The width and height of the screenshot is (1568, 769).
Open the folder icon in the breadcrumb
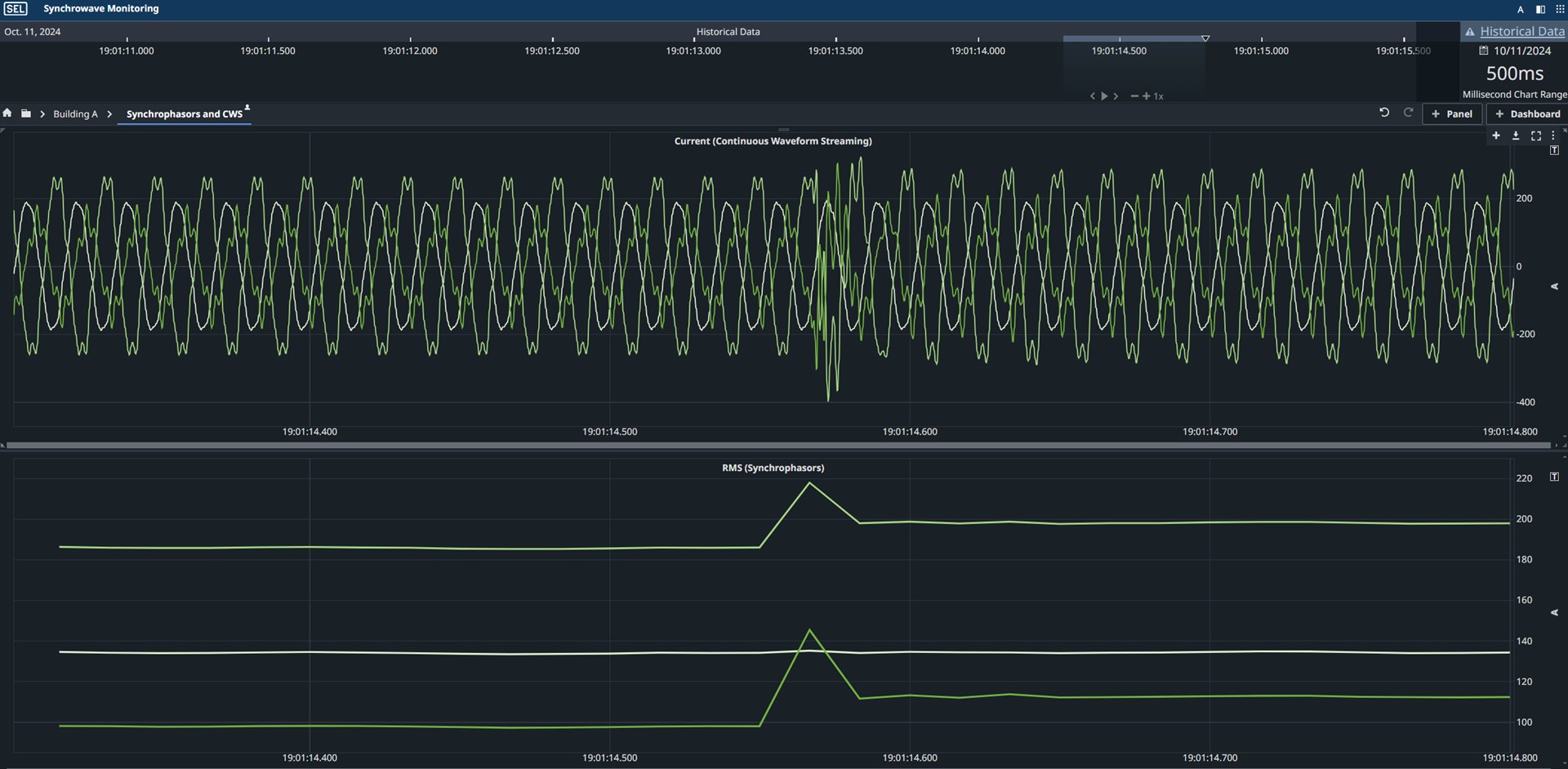26,113
